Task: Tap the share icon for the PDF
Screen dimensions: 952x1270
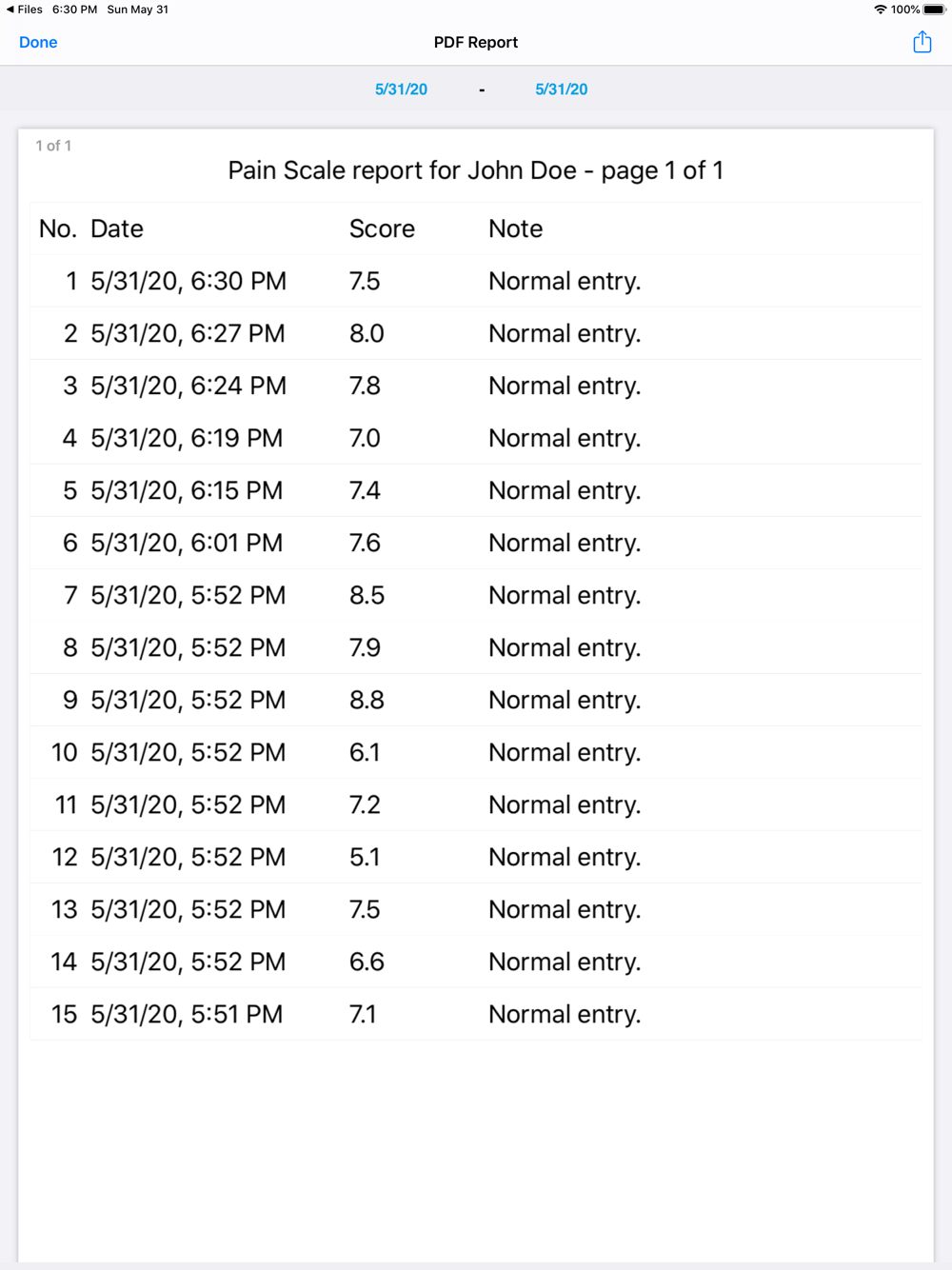Action: click(x=922, y=42)
